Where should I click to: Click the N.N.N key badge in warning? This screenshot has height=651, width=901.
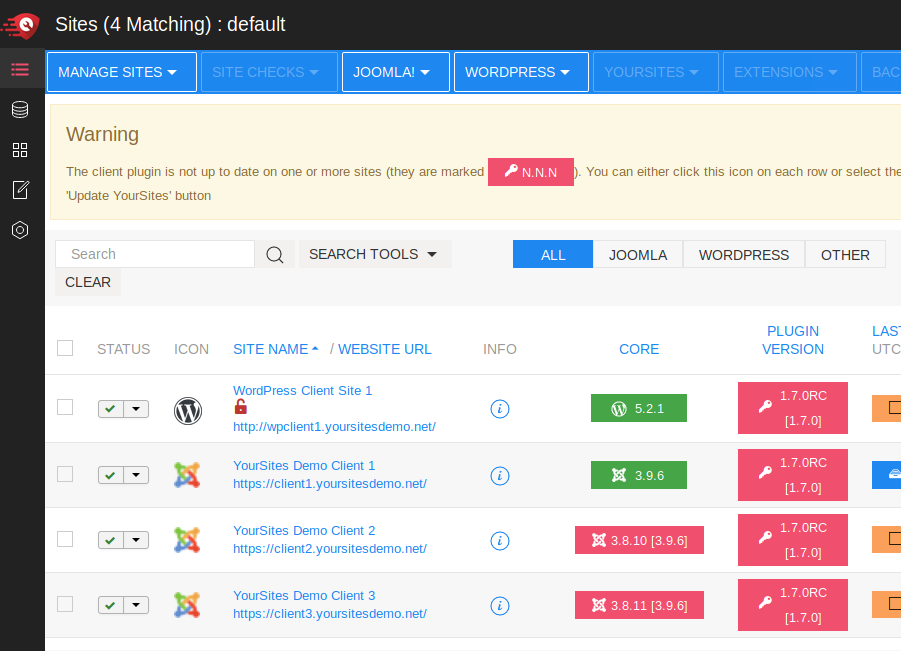click(x=531, y=172)
